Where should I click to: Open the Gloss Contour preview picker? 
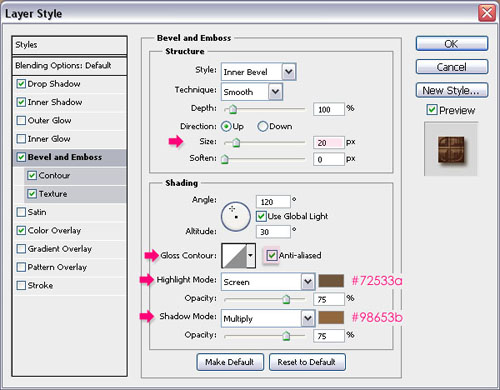pos(234,256)
